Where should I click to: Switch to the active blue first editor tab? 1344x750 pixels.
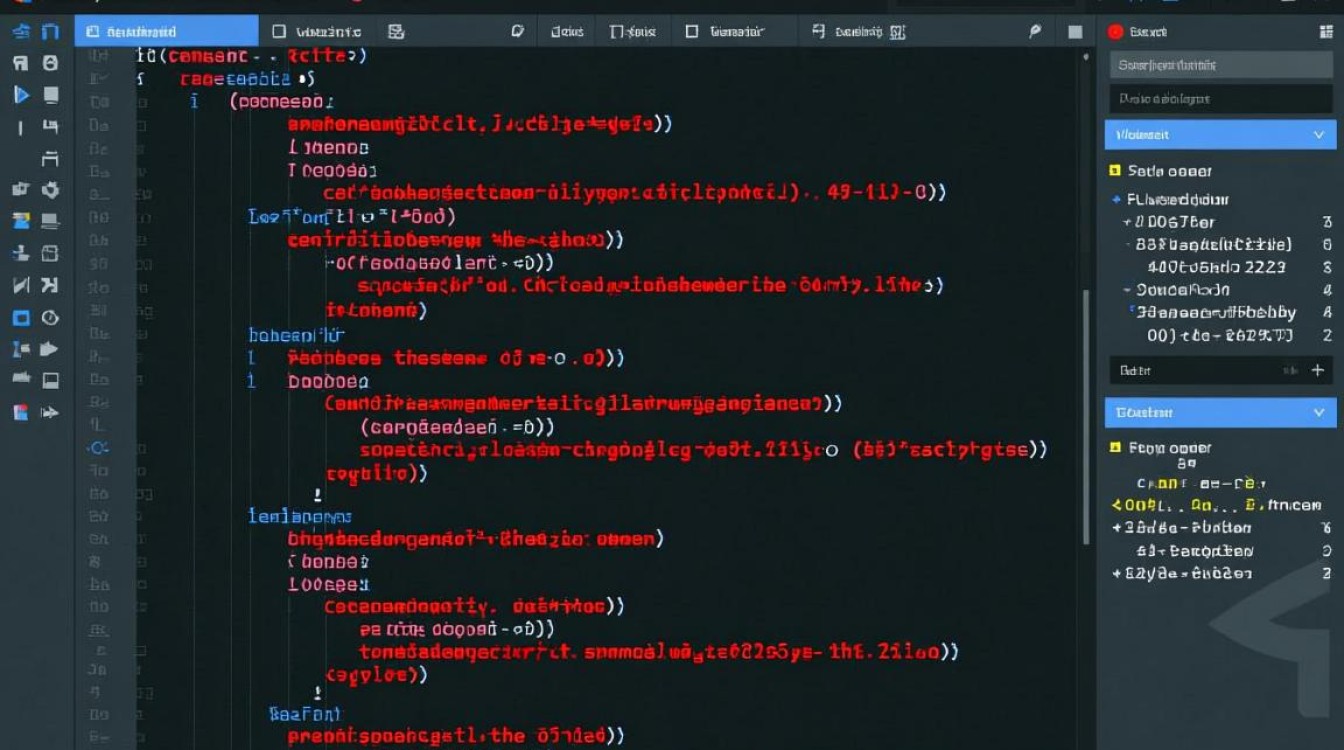(x=166, y=32)
